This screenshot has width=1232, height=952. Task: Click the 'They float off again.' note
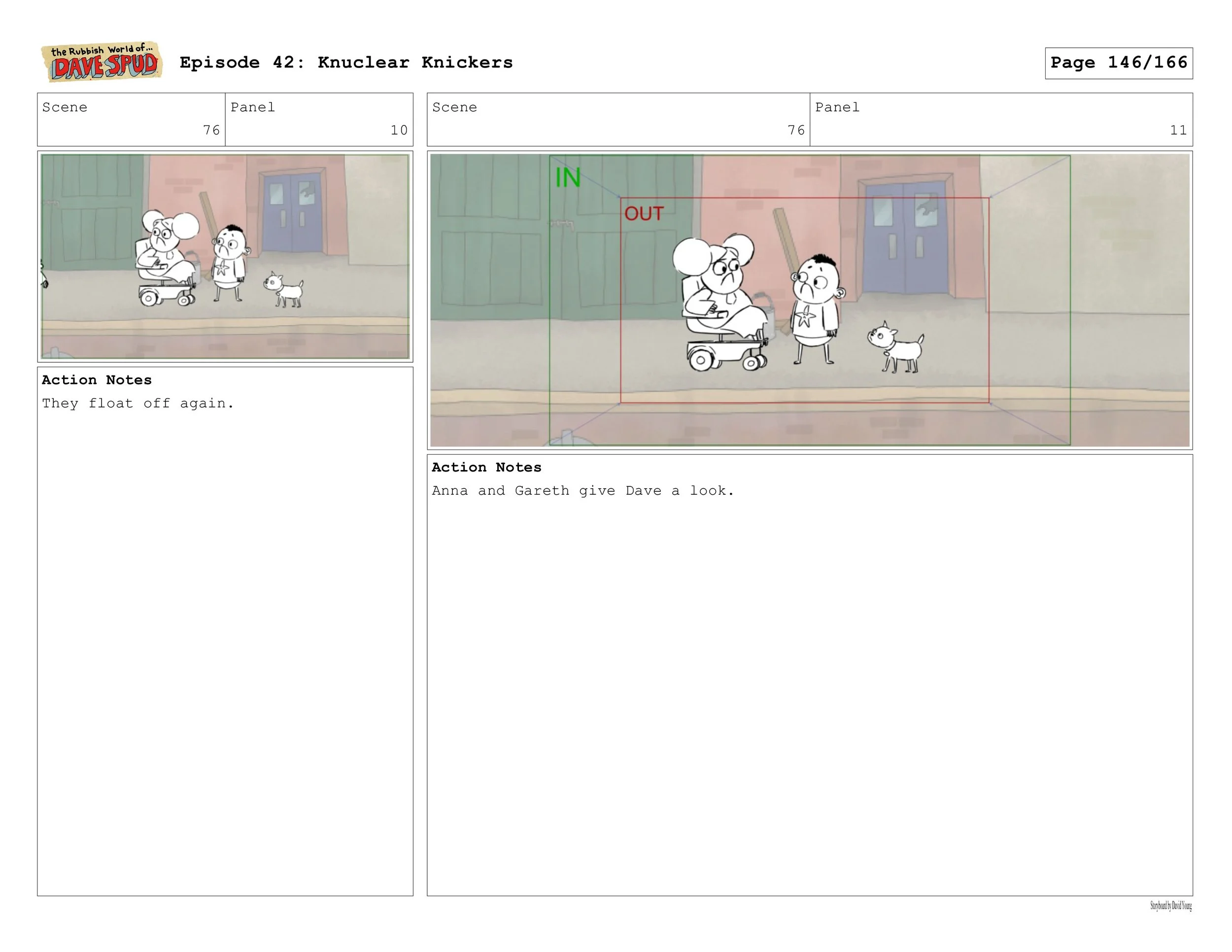coord(137,403)
